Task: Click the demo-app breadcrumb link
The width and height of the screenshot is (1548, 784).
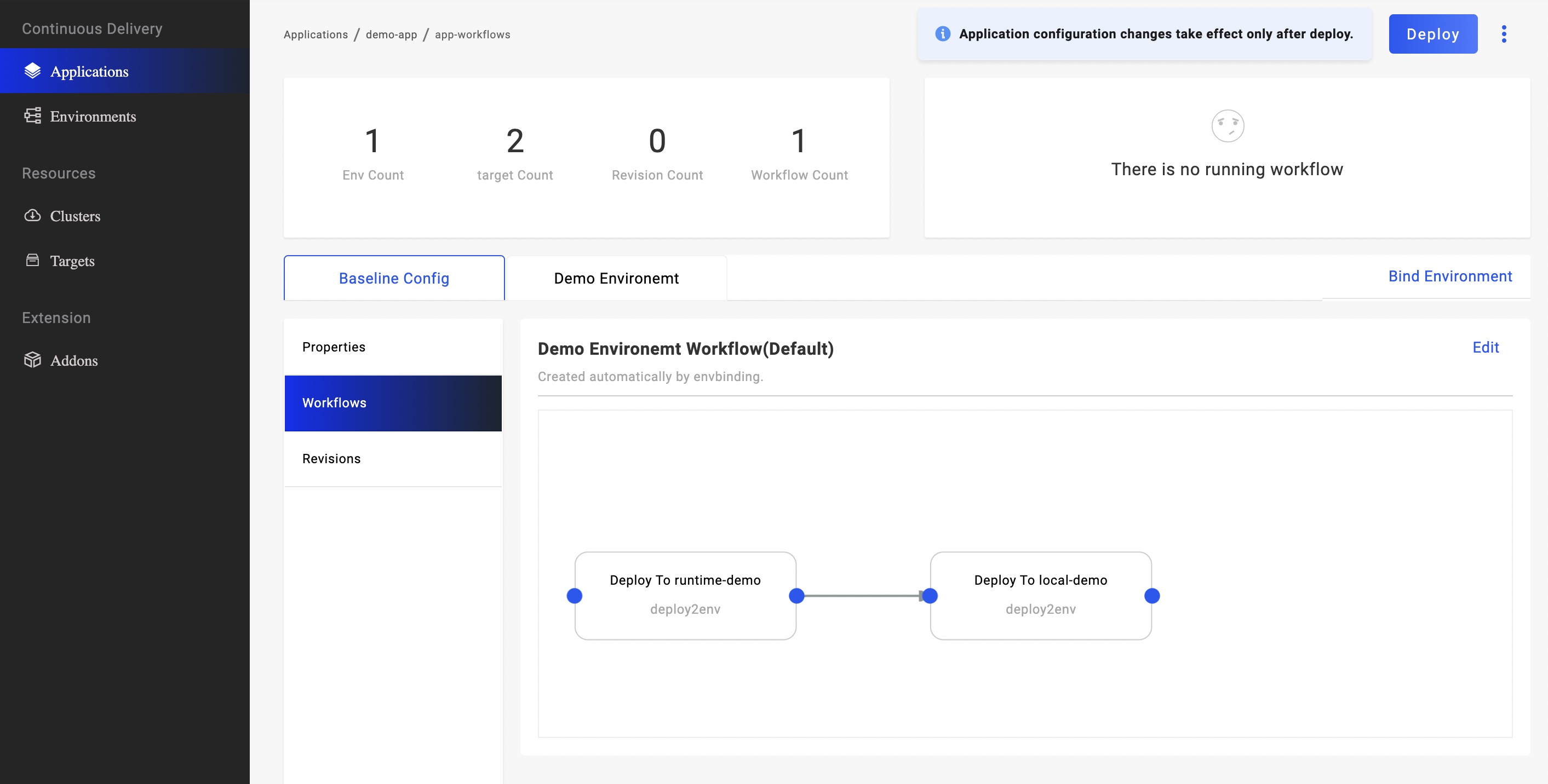Action: click(389, 34)
